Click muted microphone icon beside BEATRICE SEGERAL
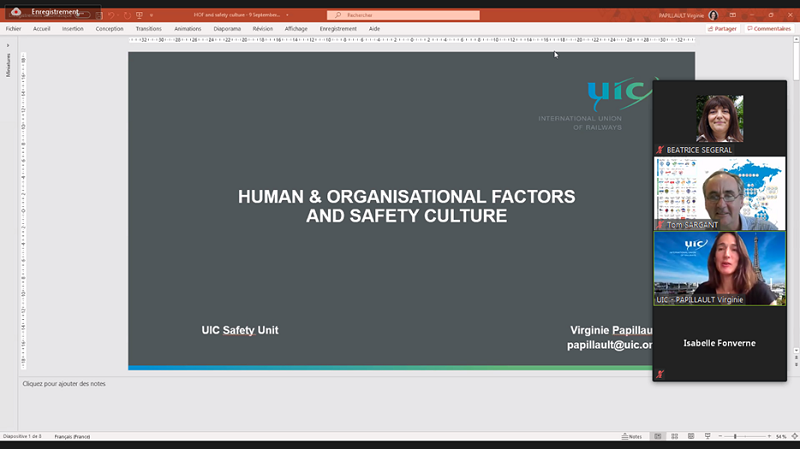Screen dimensions: 800x449 click(x=660, y=150)
